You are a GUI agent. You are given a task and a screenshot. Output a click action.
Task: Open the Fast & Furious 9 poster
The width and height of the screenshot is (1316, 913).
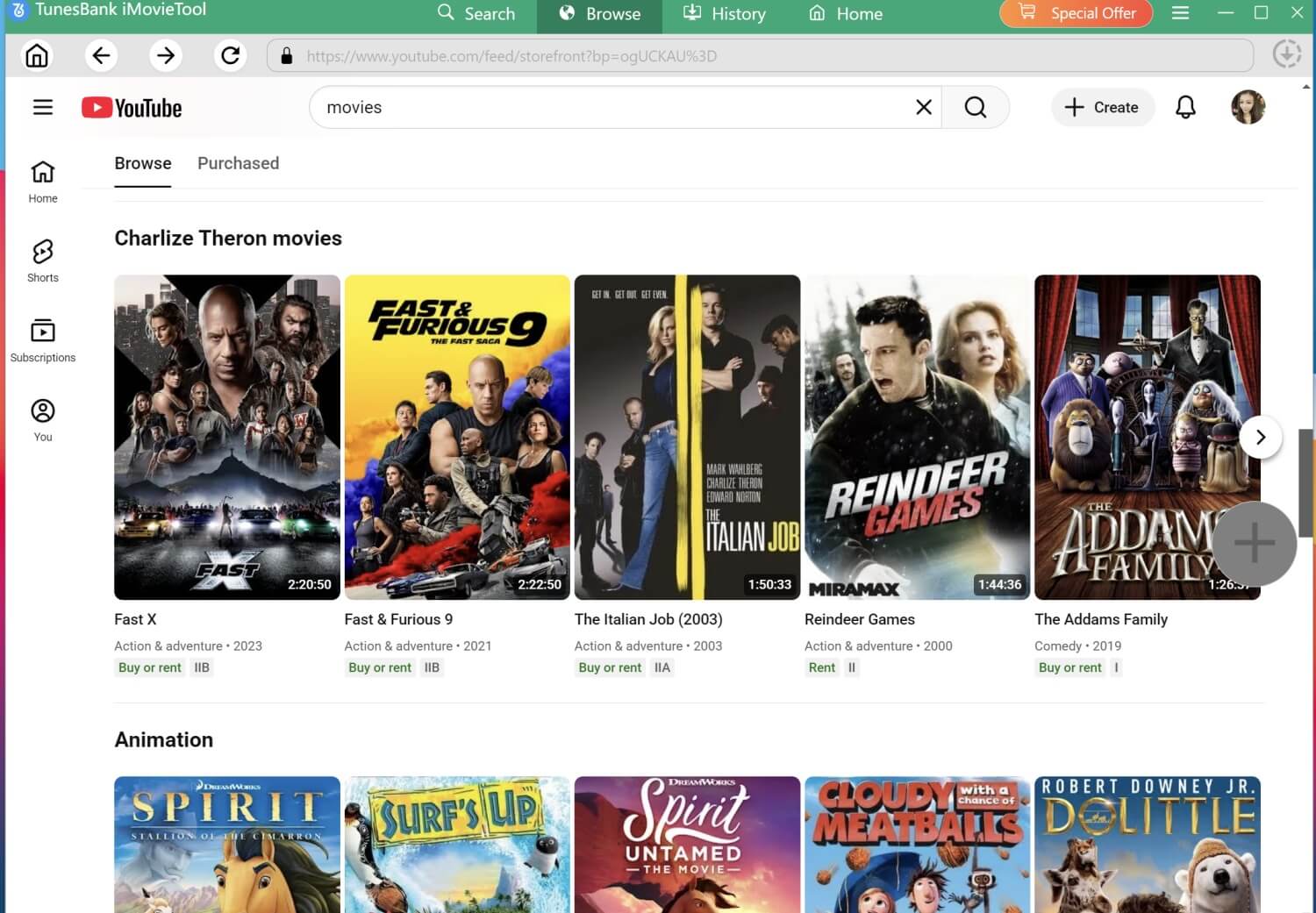click(x=457, y=437)
